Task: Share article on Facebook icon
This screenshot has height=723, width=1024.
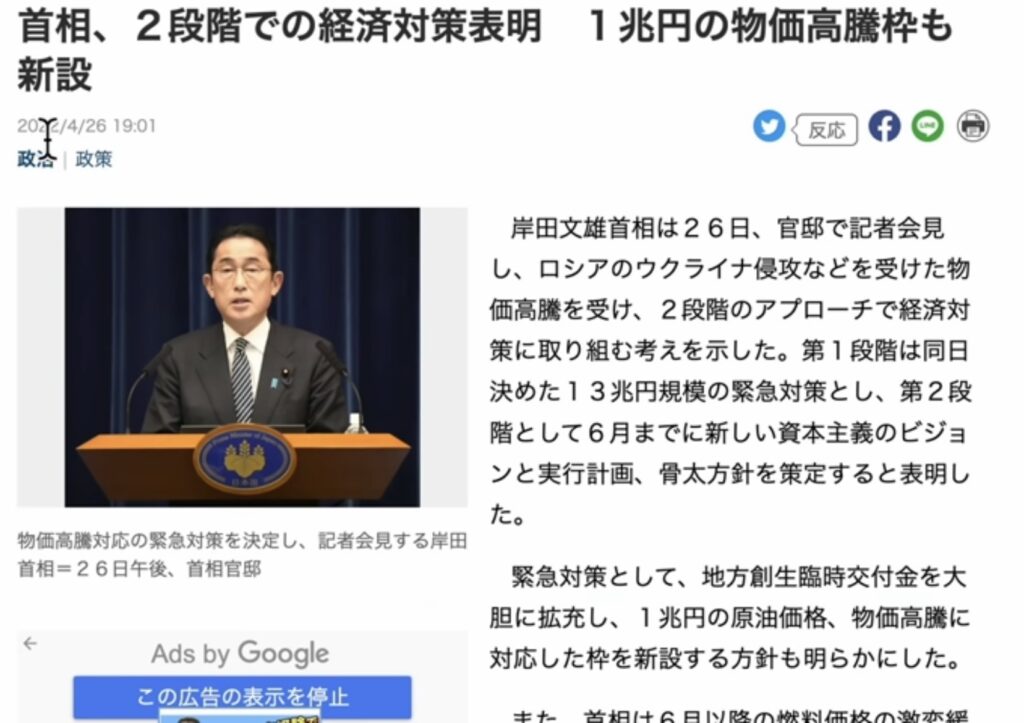Action: [884, 126]
